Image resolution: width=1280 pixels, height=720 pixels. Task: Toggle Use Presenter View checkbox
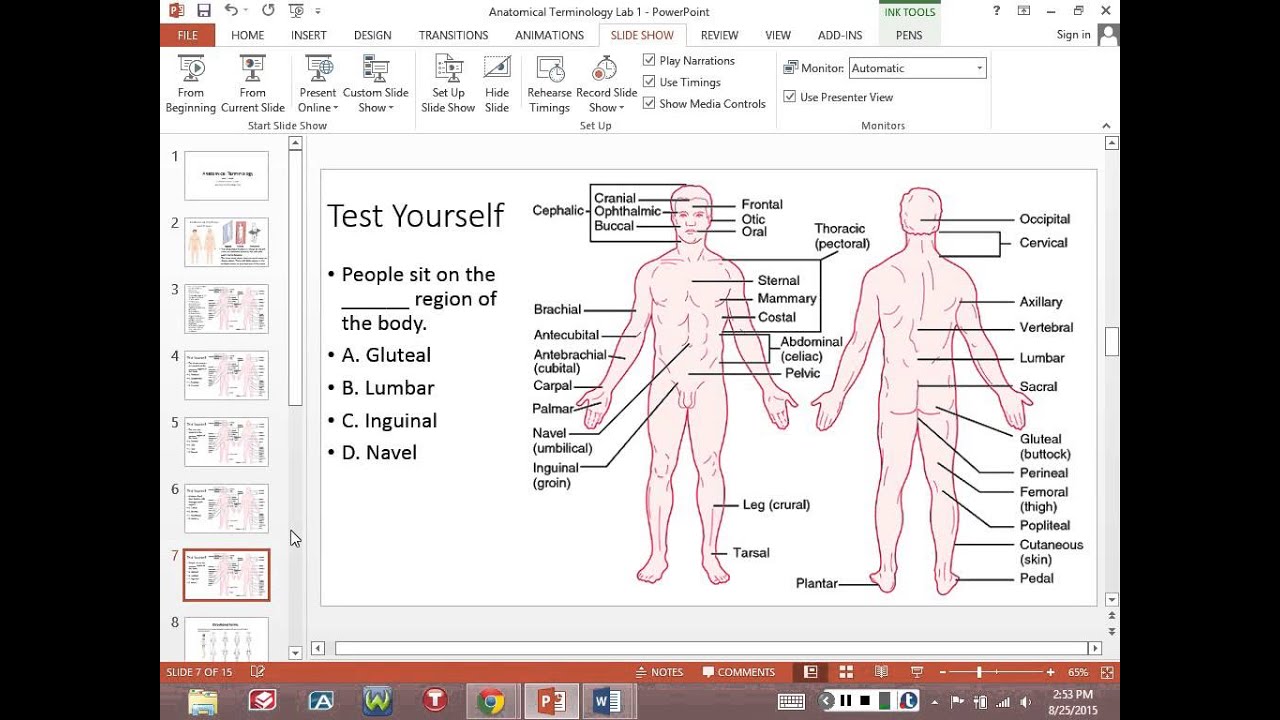coord(790,97)
